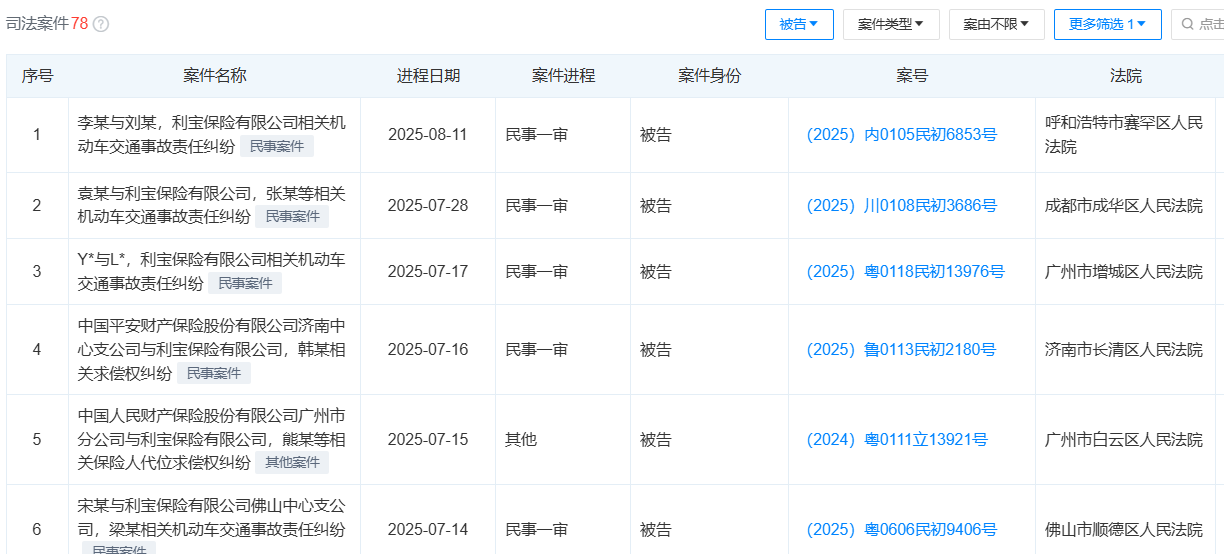Screen dimensions: 1224x554
Task: Click the 进程日期 column header
Action: coord(428,76)
